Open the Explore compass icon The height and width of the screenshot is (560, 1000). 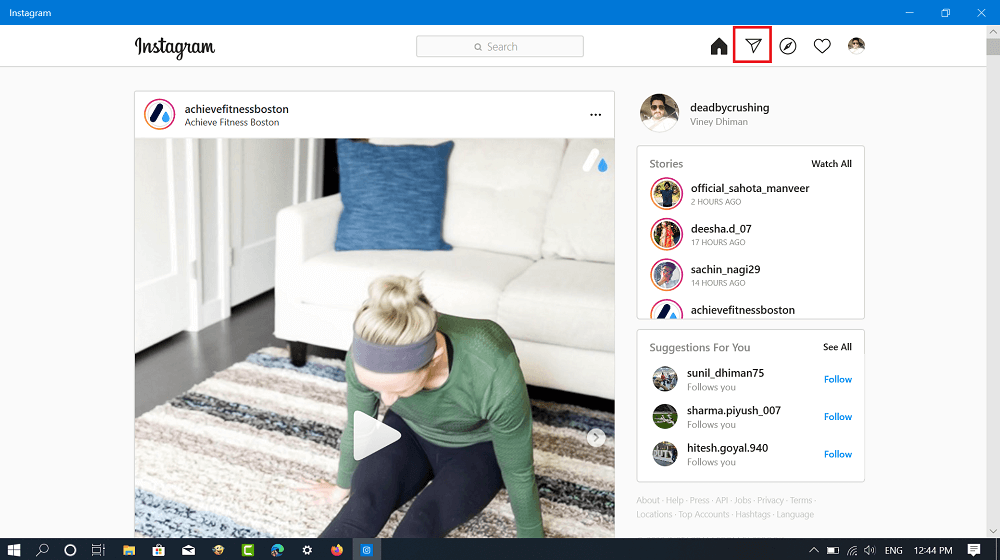[x=788, y=47]
